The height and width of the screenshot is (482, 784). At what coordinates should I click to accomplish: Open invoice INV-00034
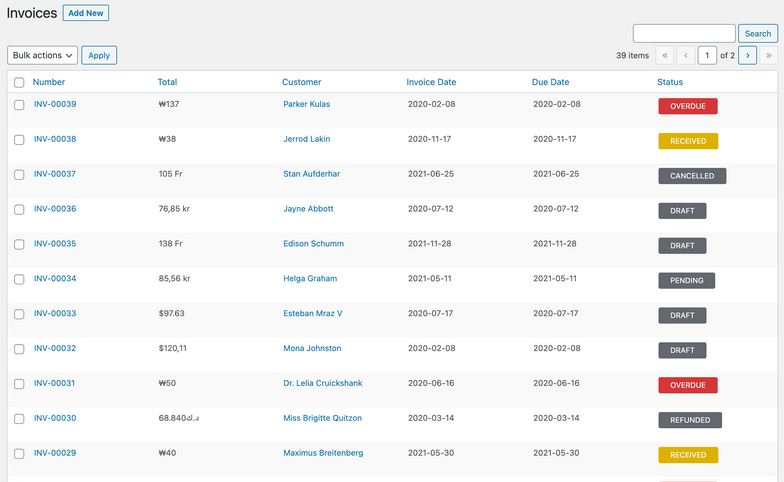55,278
